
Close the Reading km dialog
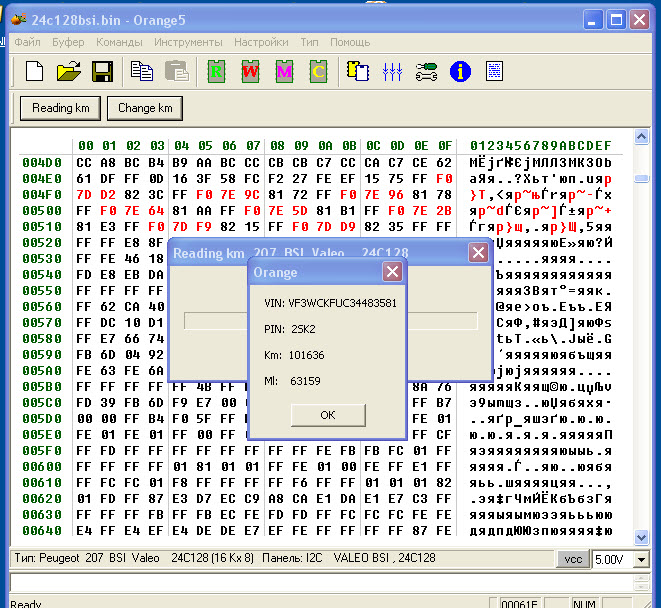click(x=478, y=253)
